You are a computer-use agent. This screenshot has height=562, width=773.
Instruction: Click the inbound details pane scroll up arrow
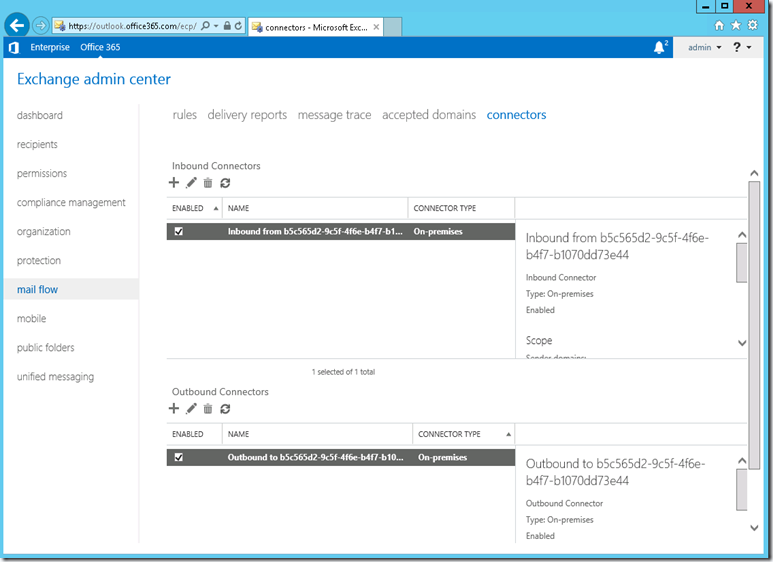(x=742, y=235)
